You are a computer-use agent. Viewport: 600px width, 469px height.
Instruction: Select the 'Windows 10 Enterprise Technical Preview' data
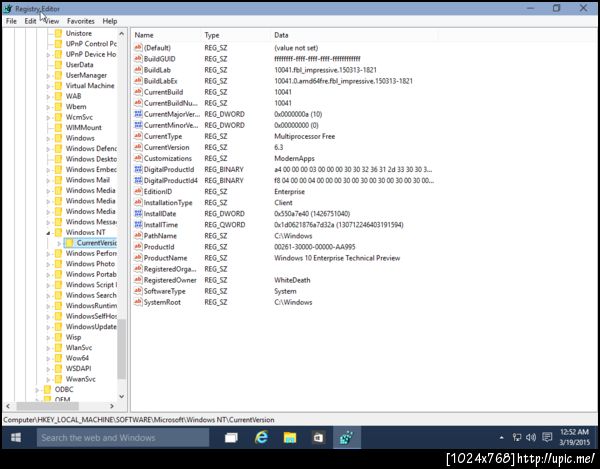pos(337,258)
